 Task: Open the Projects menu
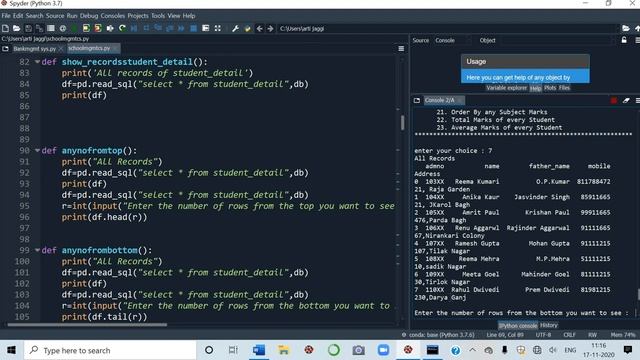138,16
